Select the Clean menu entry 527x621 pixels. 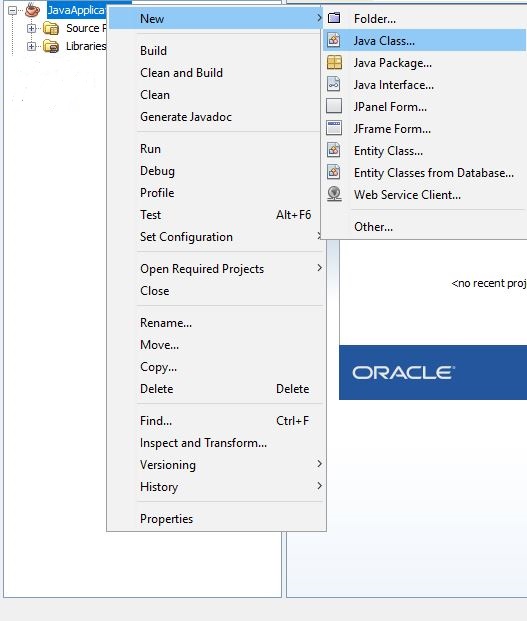[216, 95]
